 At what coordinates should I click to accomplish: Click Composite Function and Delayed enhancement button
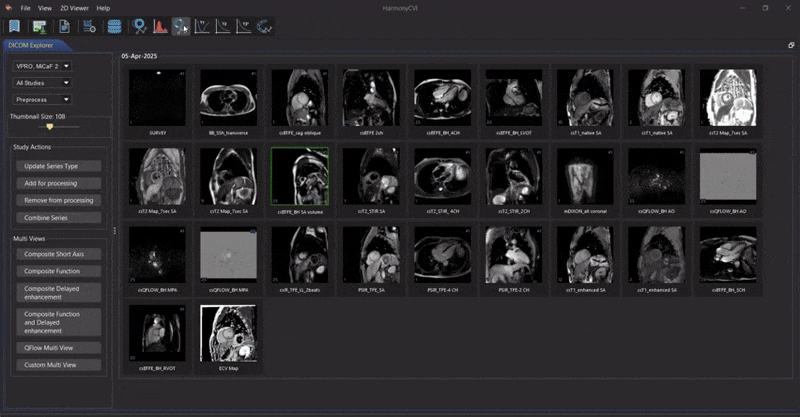point(59,323)
